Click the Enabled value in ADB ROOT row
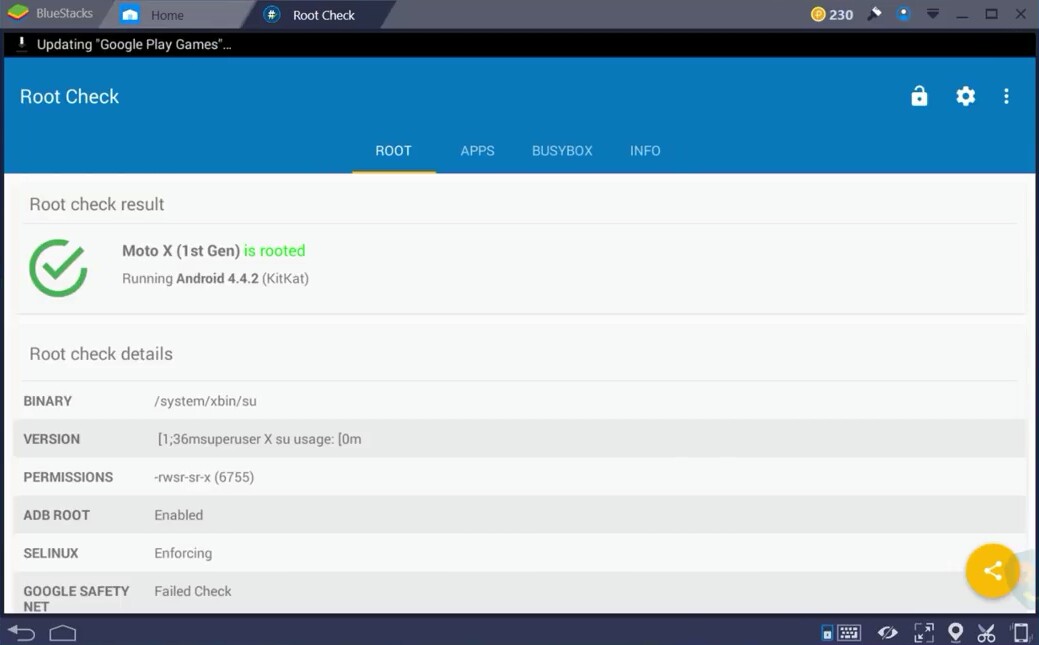The image size is (1039, 645). click(179, 515)
